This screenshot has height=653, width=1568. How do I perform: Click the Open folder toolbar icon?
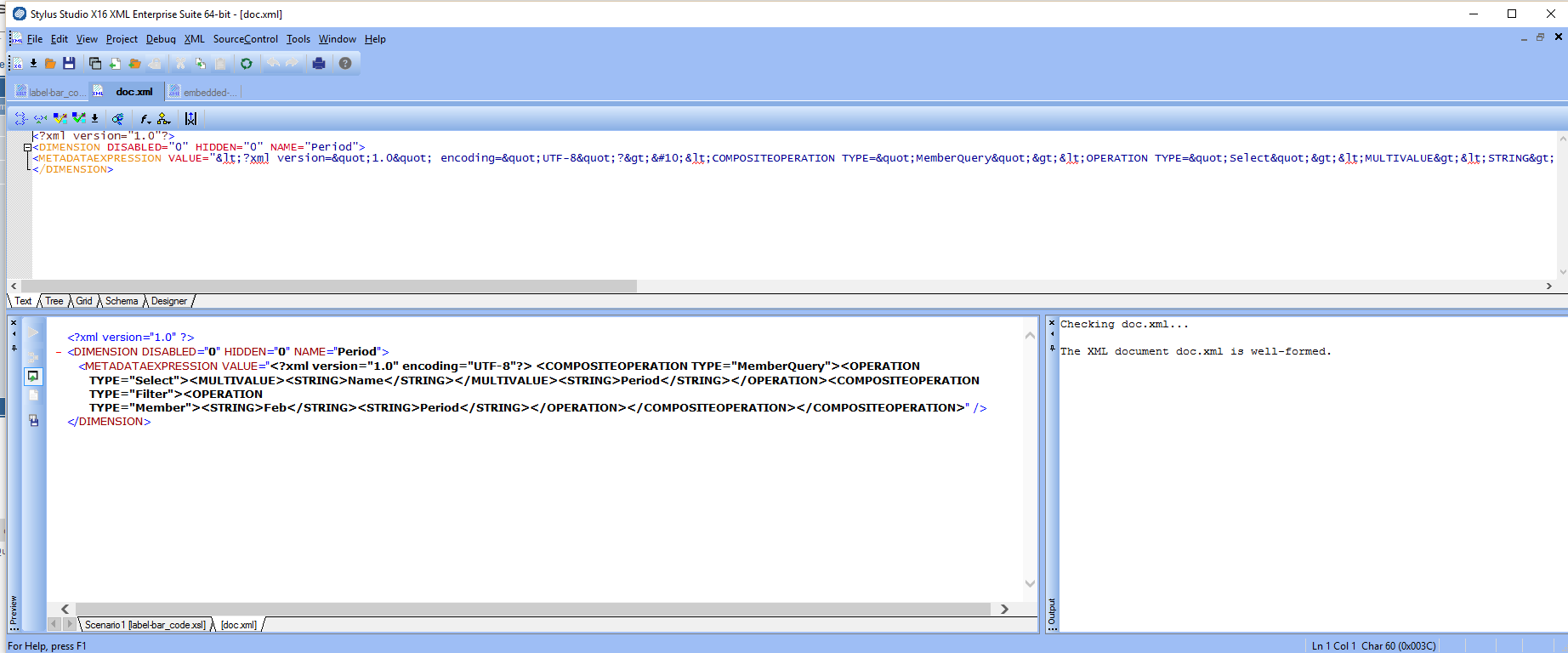click(50, 64)
